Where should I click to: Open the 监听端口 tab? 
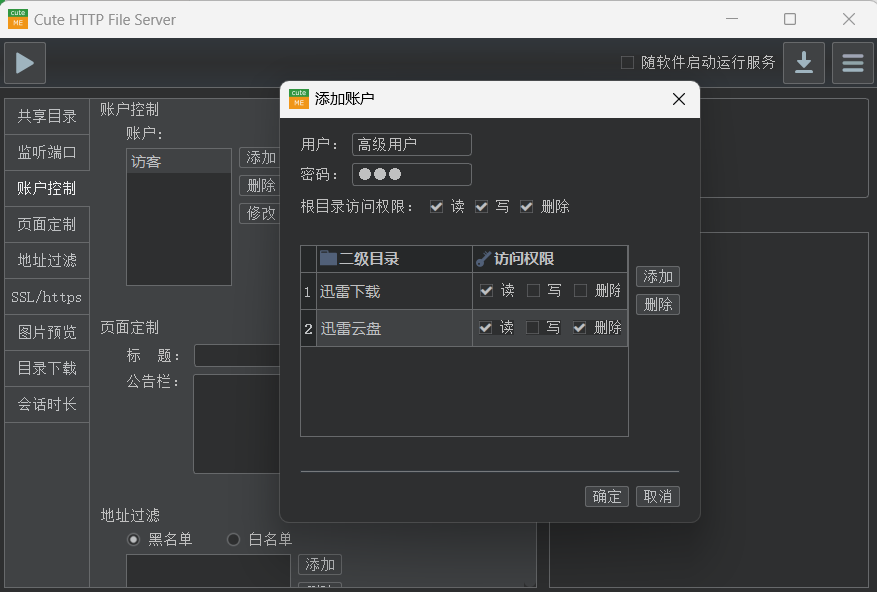pos(47,152)
